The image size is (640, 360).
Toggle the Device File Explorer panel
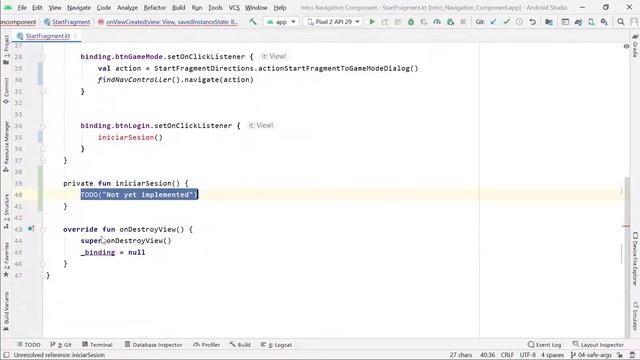(635, 259)
